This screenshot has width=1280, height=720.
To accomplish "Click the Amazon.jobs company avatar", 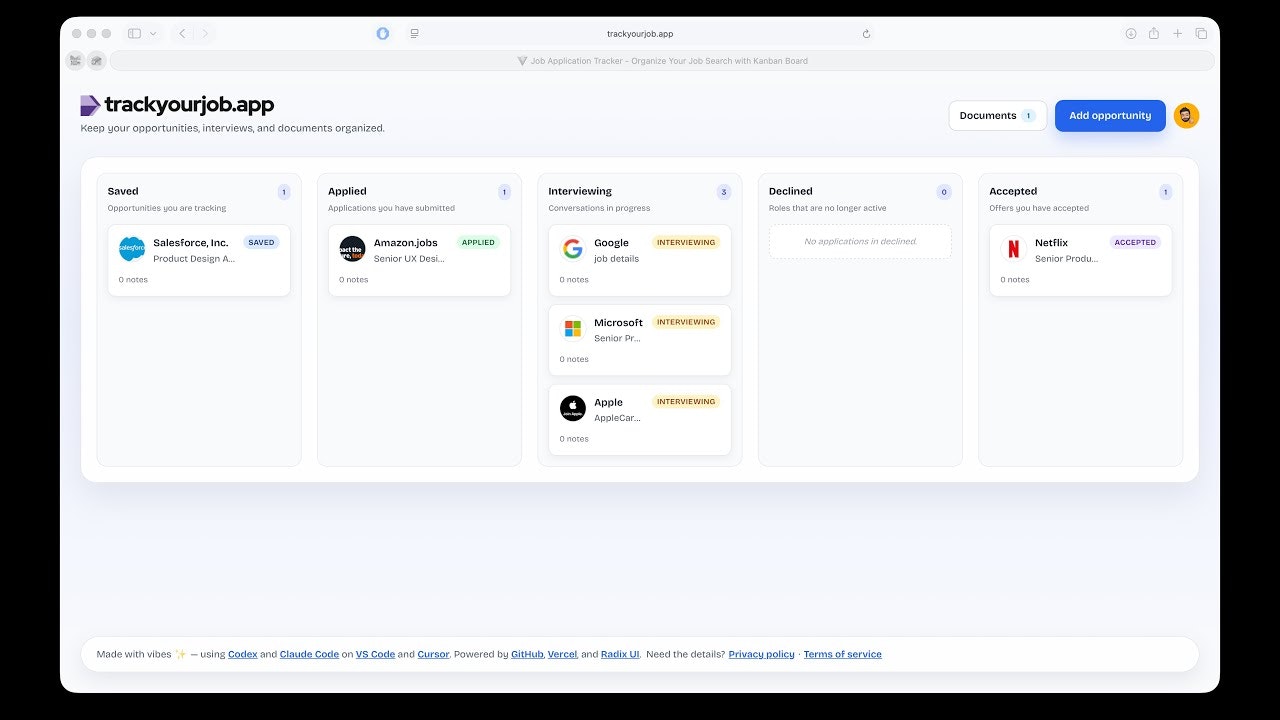I will click(x=352, y=249).
